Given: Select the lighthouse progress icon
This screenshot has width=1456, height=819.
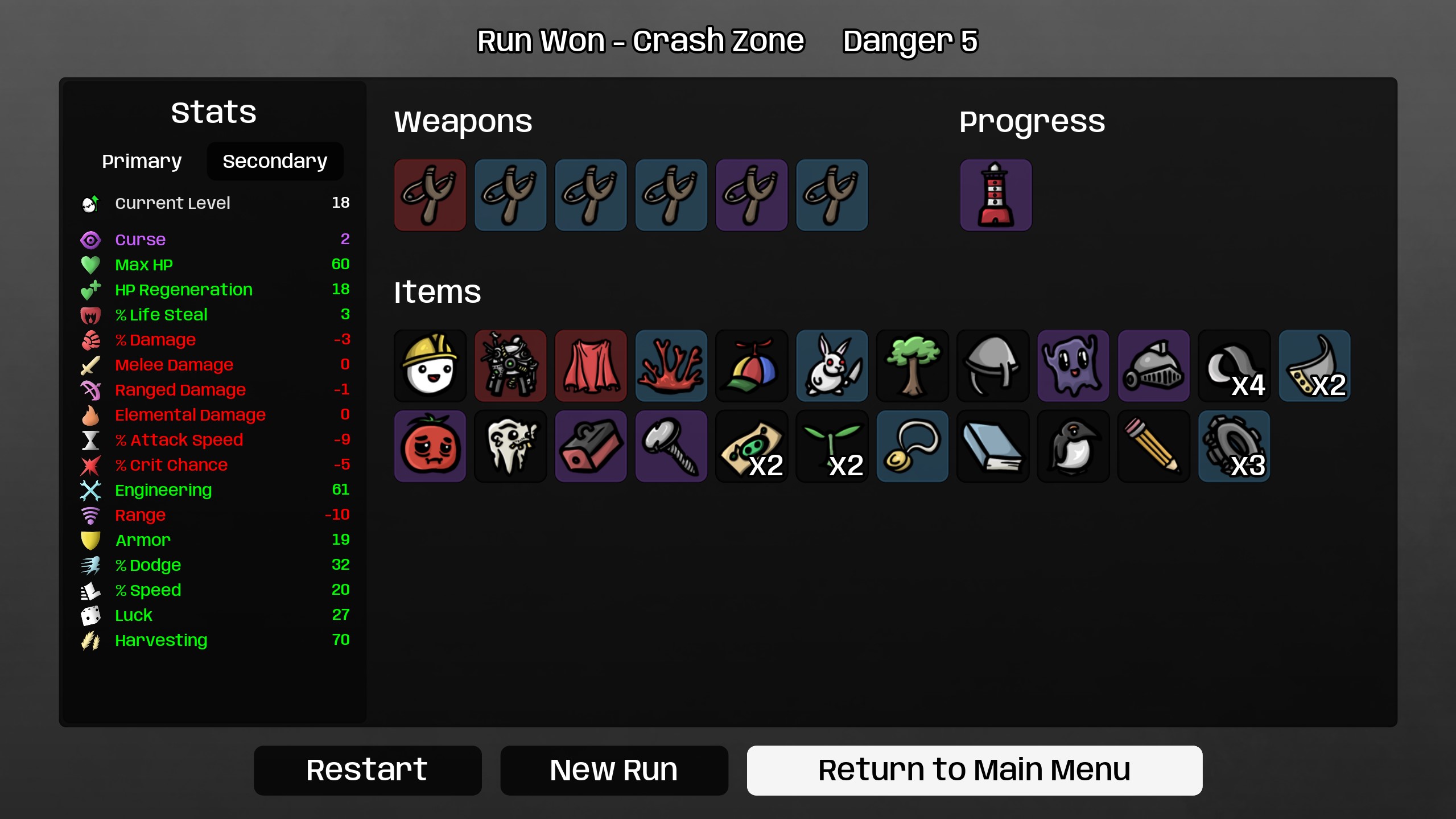Looking at the screenshot, I should coord(996,195).
